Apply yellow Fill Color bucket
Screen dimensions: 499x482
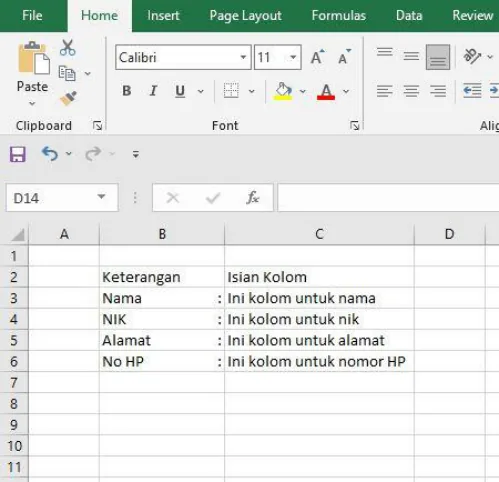pyautogui.click(x=283, y=91)
